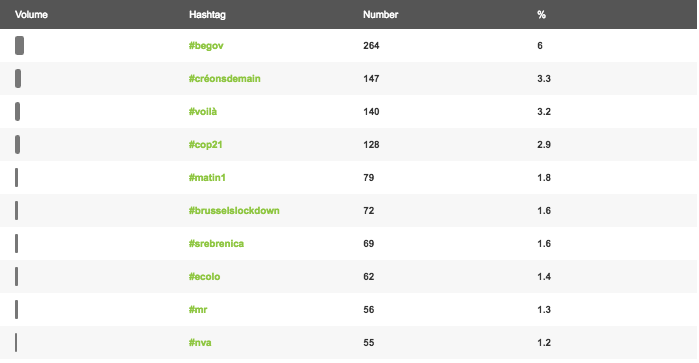
Task: Click the volume bar for #begov
Action: click(x=19, y=45)
